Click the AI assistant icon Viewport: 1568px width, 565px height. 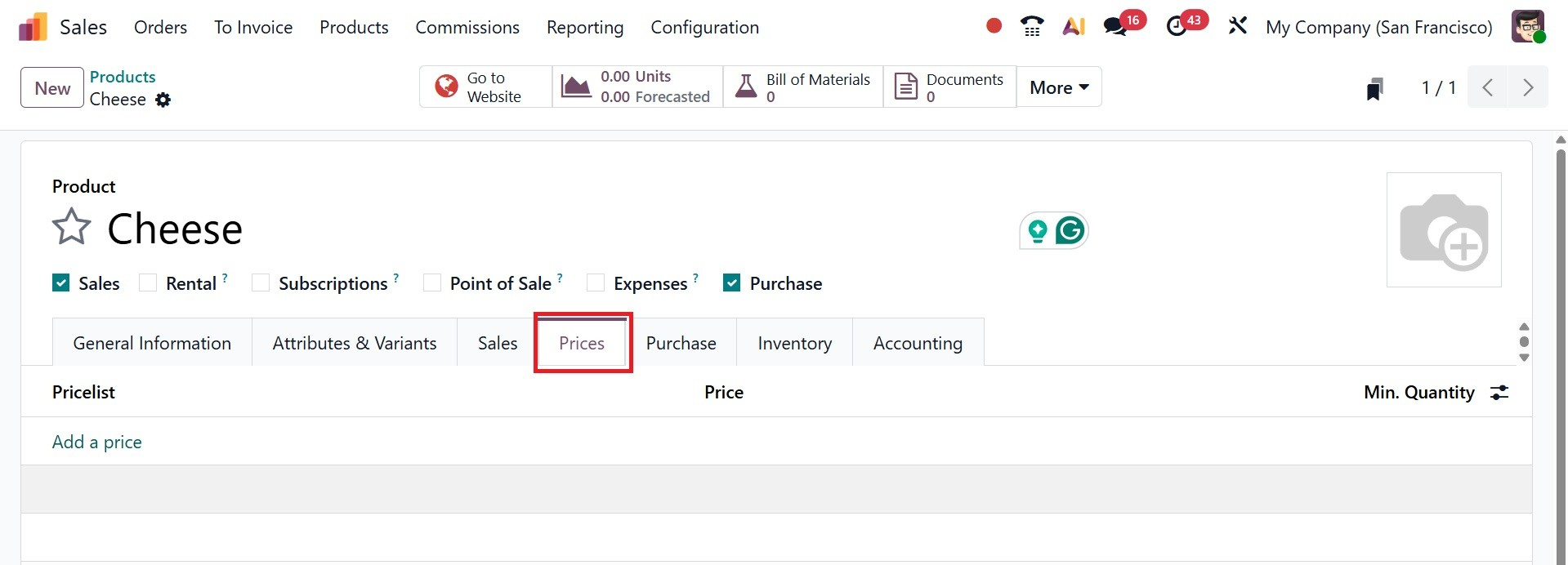[x=1074, y=27]
